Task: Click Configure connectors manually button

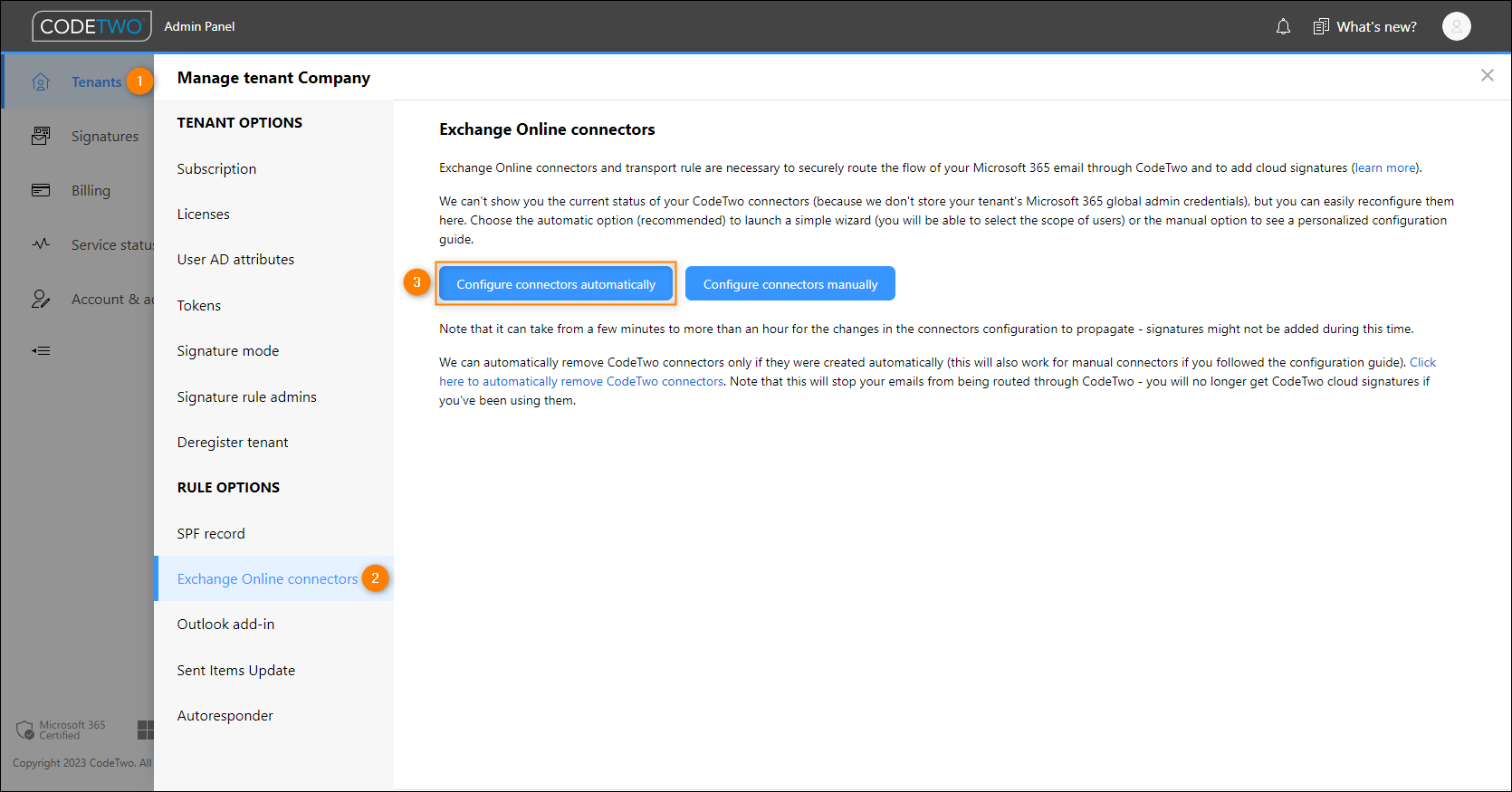Action: coord(790,283)
